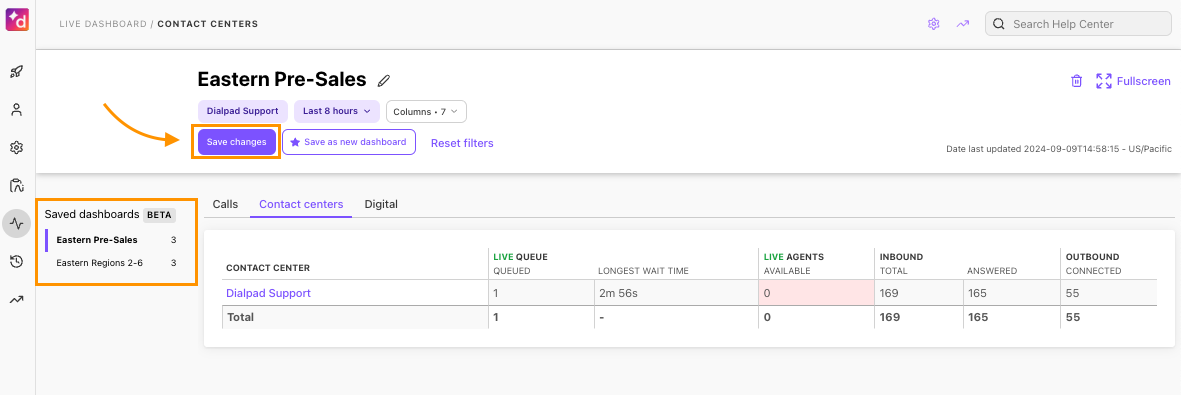Image resolution: width=1181 pixels, height=395 pixels.
Task: Click the Search Help Center field
Action: pyautogui.click(x=1078, y=24)
